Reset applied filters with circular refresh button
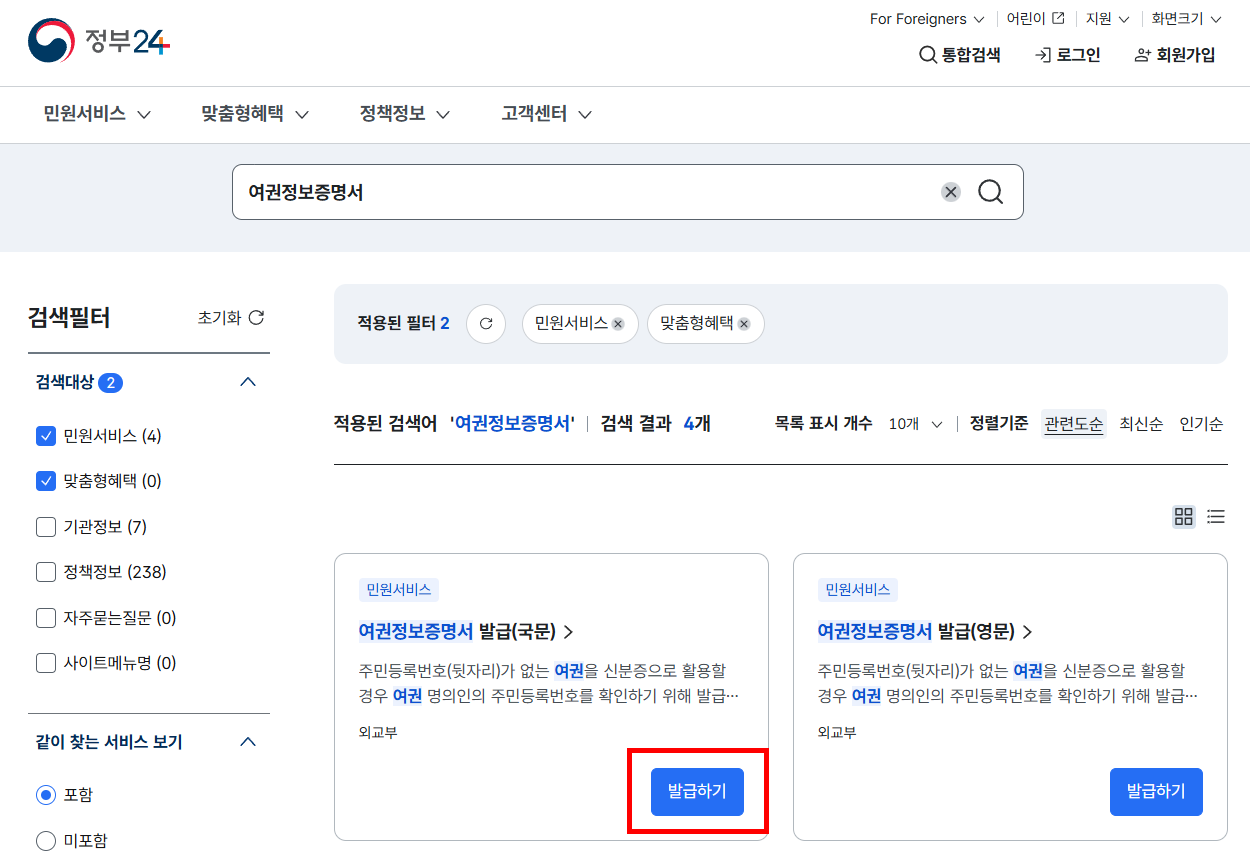Viewport: 1250px width, 859px height. [486, 324]
